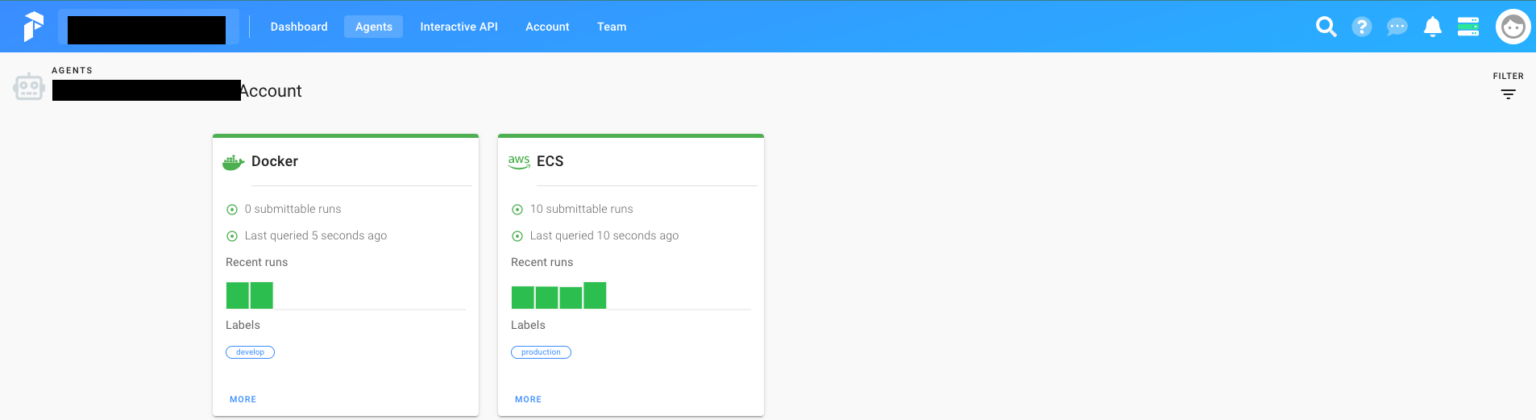
Task: Click the Docker whale icon
Action: 233,162
